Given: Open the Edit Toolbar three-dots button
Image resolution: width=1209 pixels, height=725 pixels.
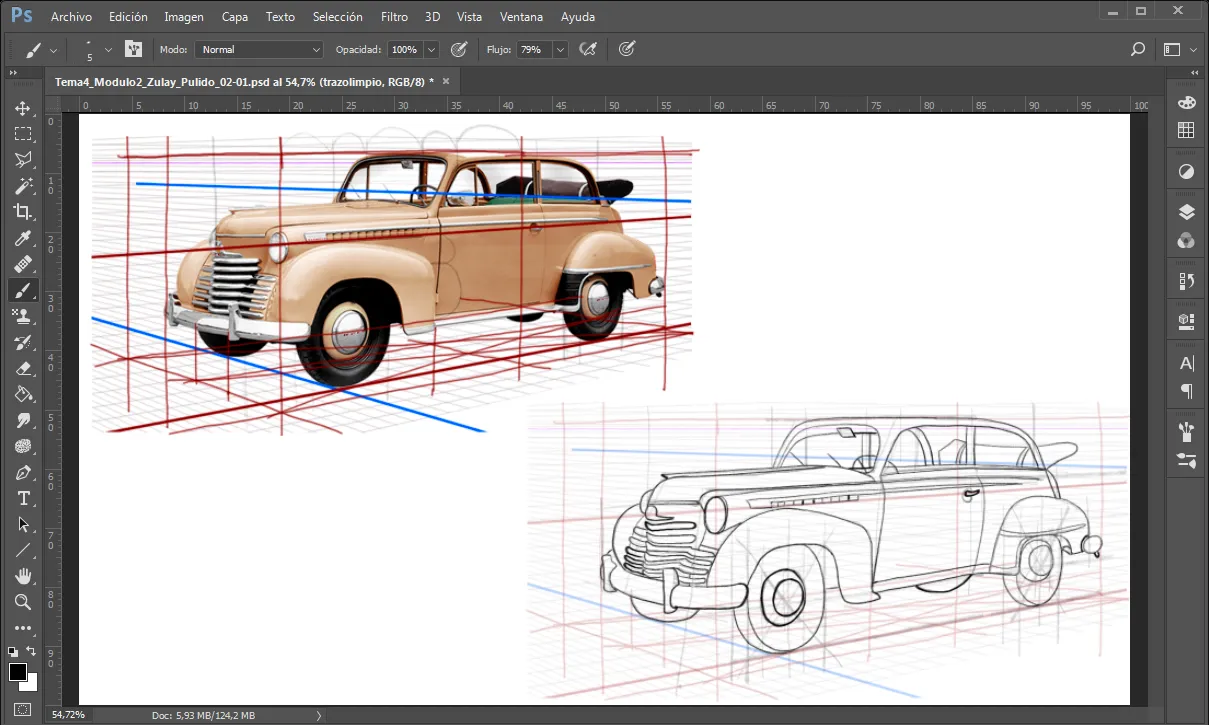Looking at the screenshot, I should (23, 628).
